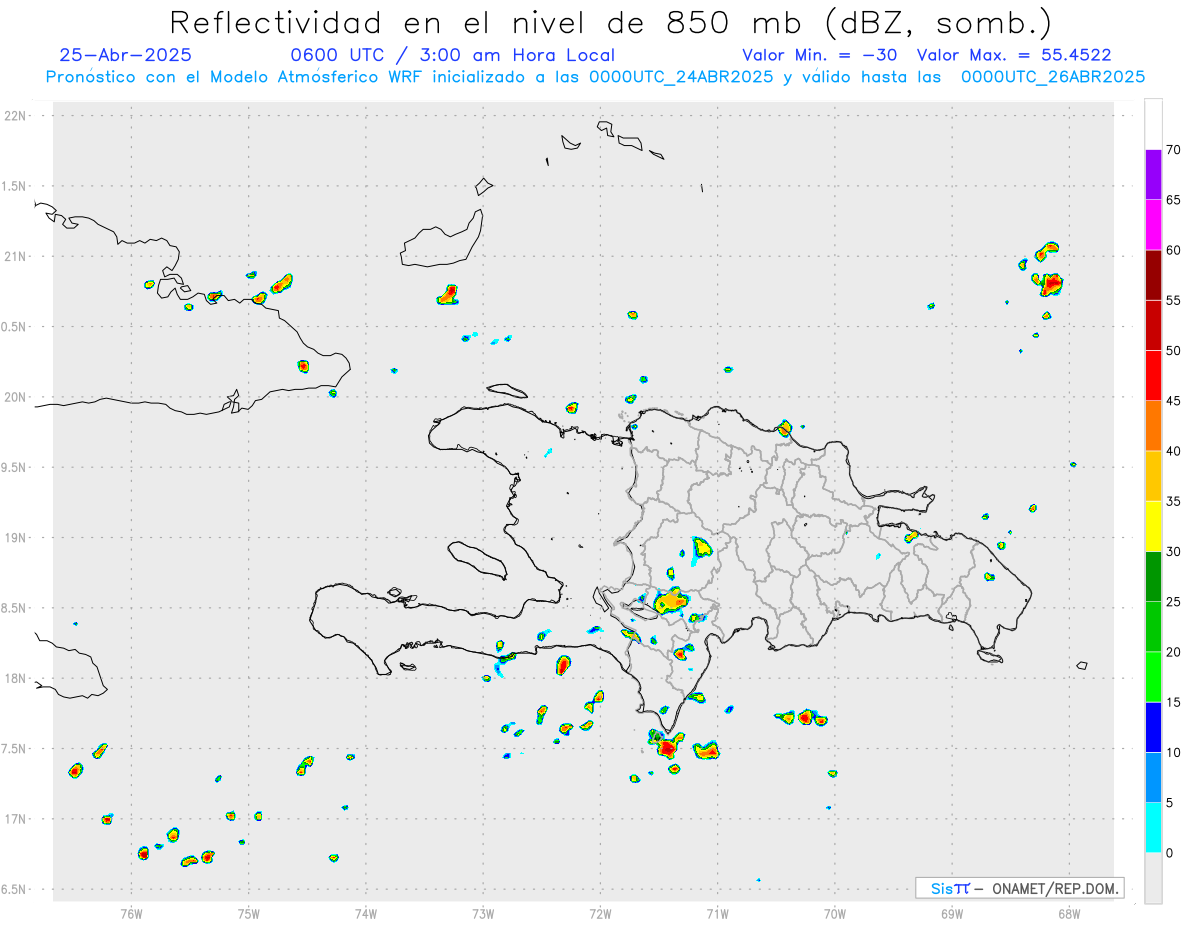Screen dimensions: 1200x927
Task: Click the longitude label '71W'
Action: coord(717,912)
